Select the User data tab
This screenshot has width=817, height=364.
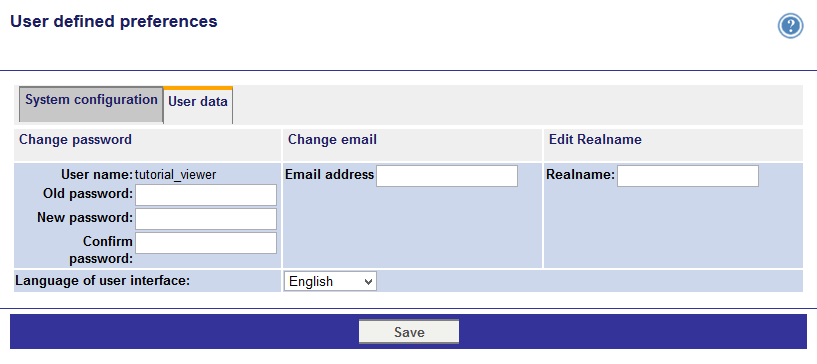[198, 106]
